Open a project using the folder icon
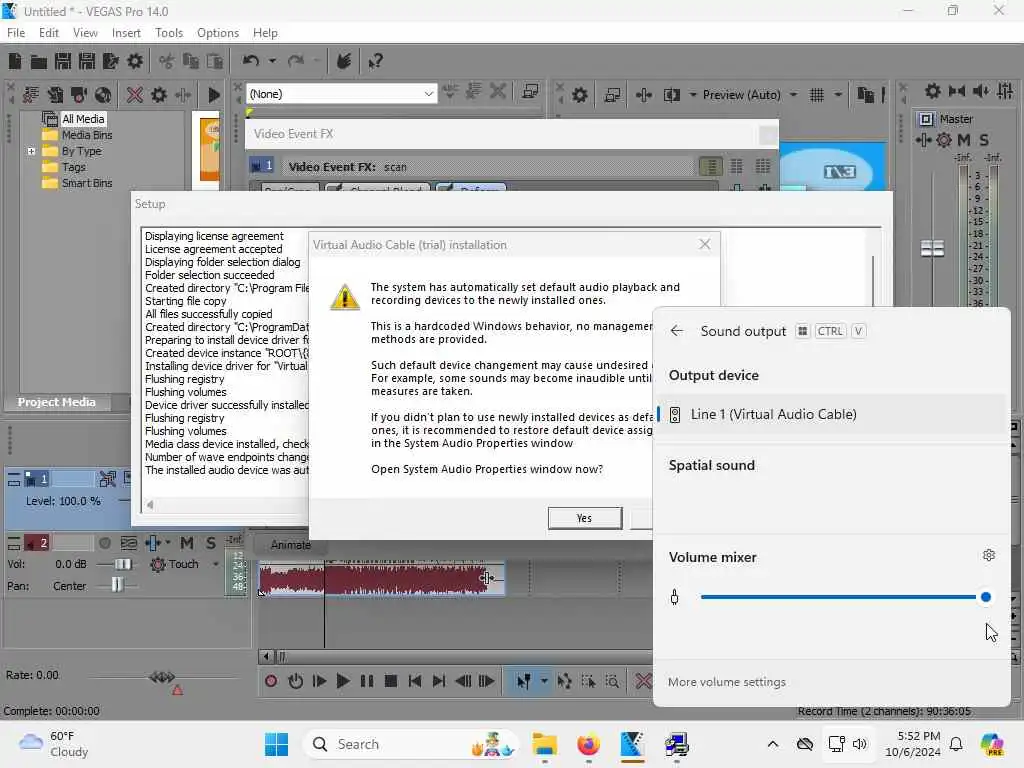Image resolution: width=1024 pixels, height=768 pixels. click(x=39, y=61)
